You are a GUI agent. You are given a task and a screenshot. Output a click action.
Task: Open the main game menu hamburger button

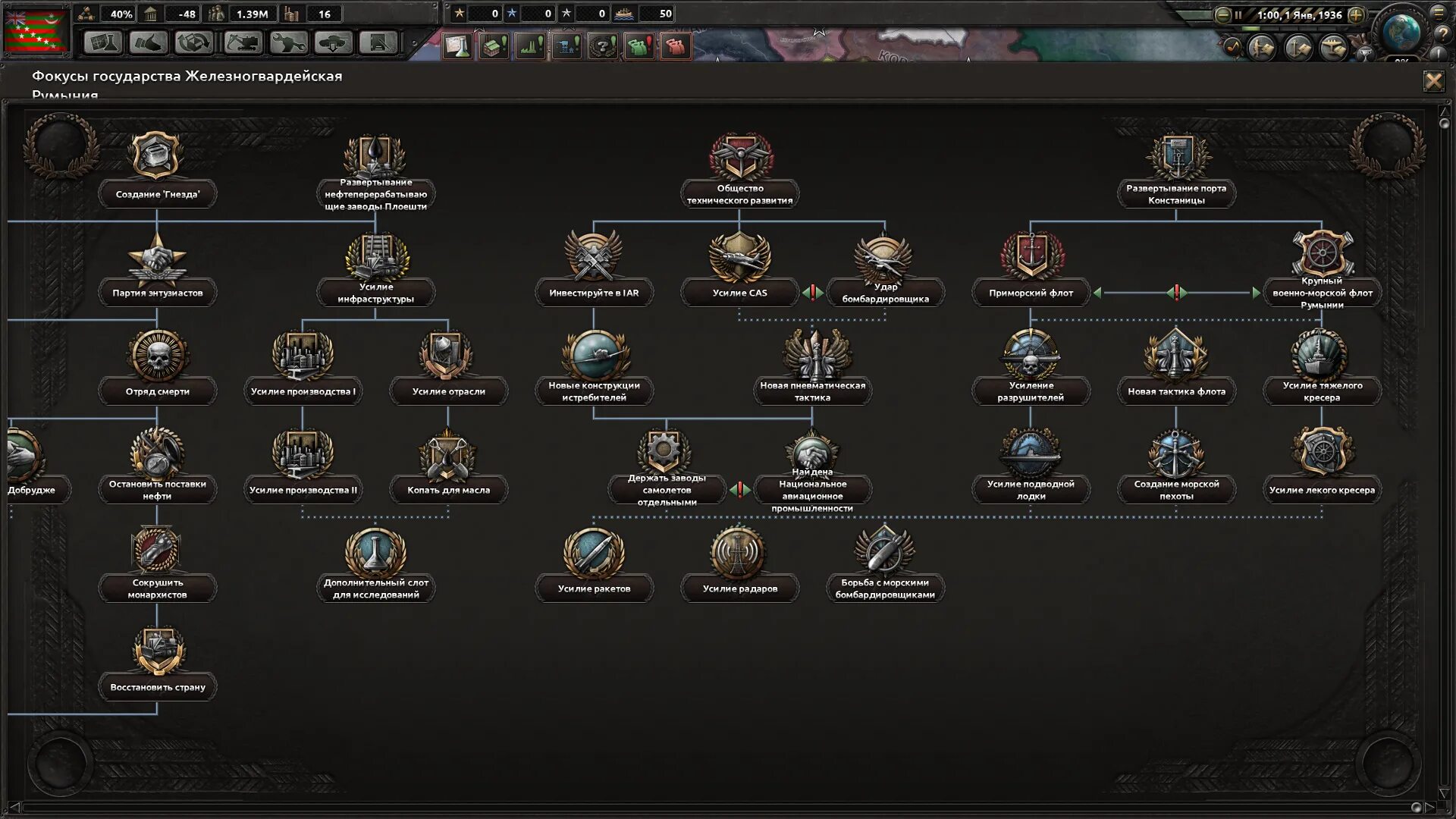click(1438, 13)
